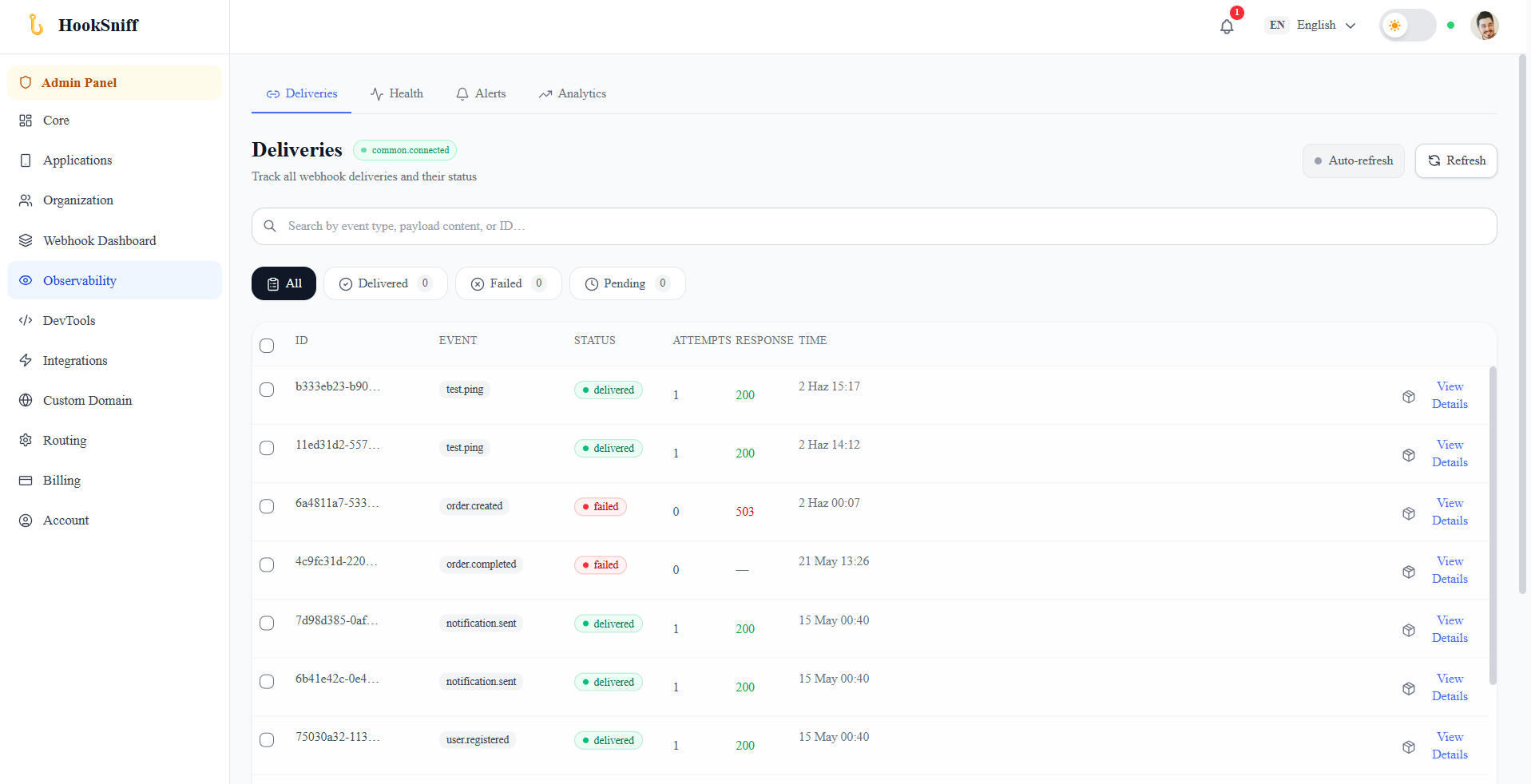Image resolution: width=1531 pixels, height=784 pixels.
Task: Click the package icon in 75030a32 row
Action: click(1409, 747)
